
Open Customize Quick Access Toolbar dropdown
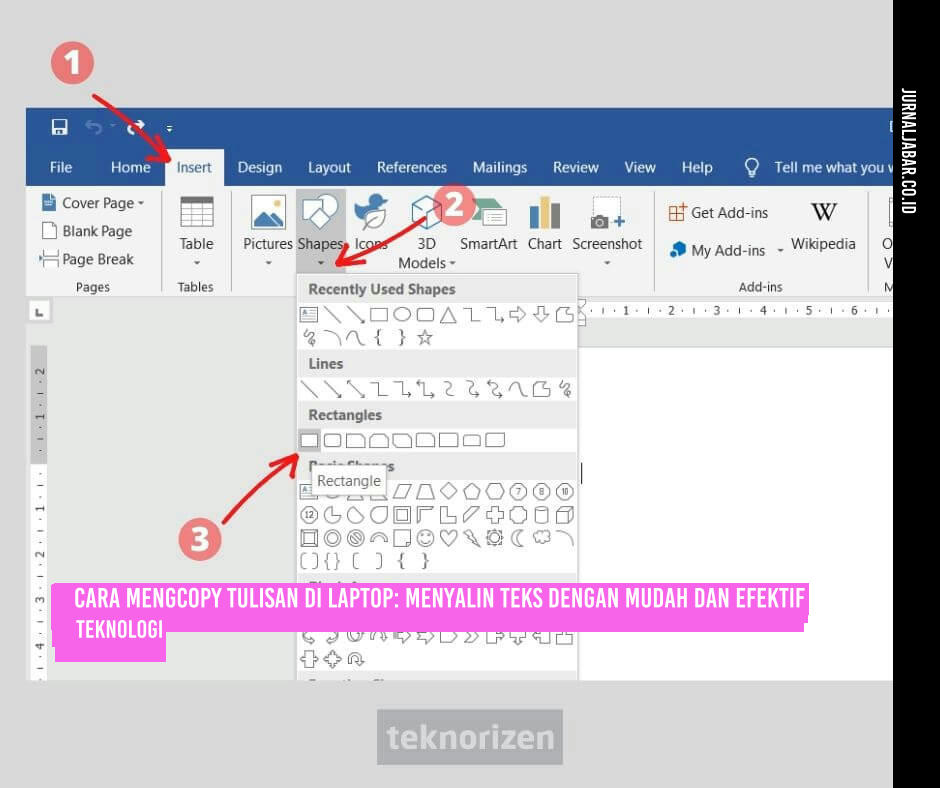[x=170, y=128]
